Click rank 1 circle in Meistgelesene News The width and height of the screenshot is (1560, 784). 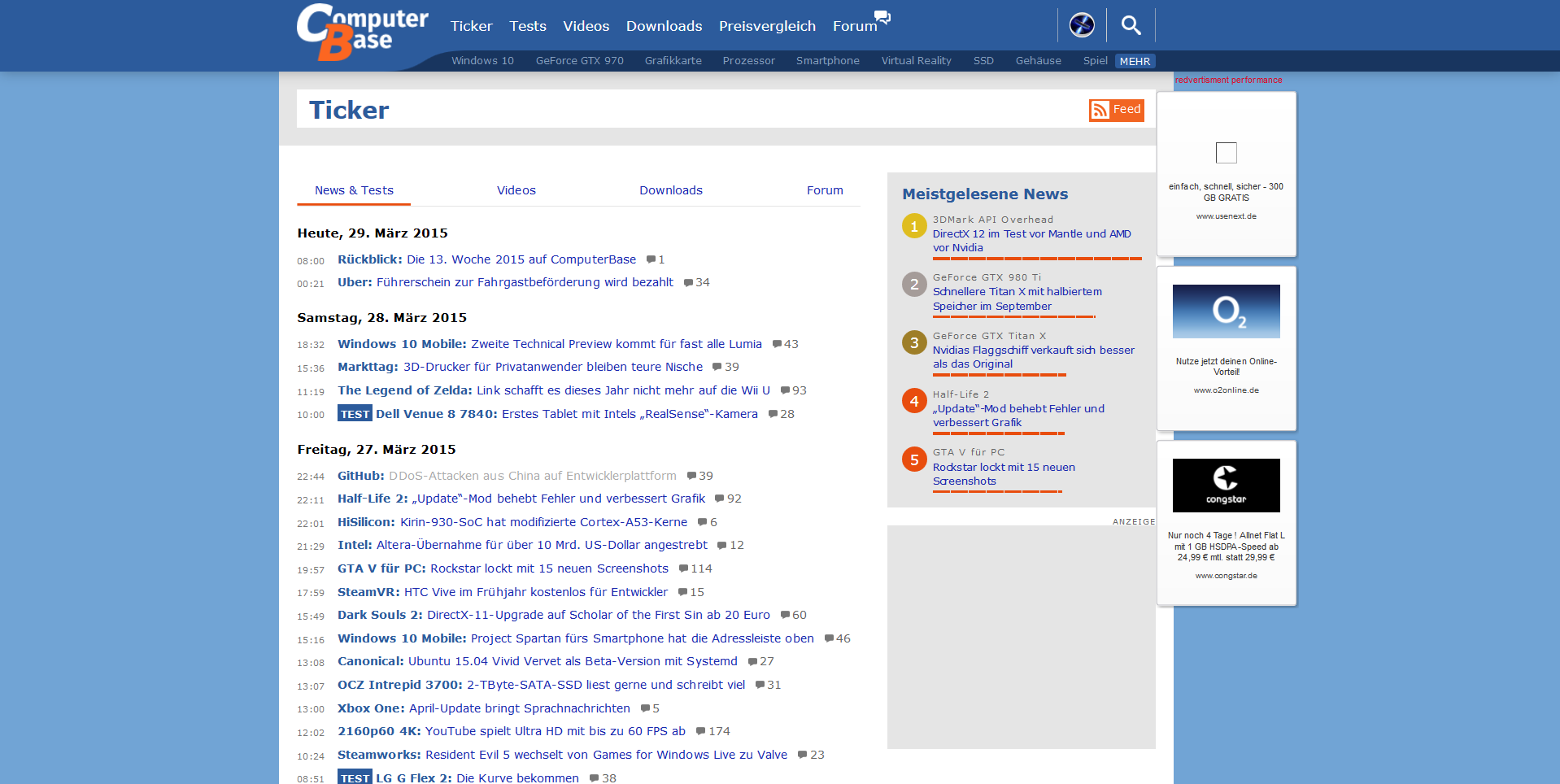click(914, 226)
